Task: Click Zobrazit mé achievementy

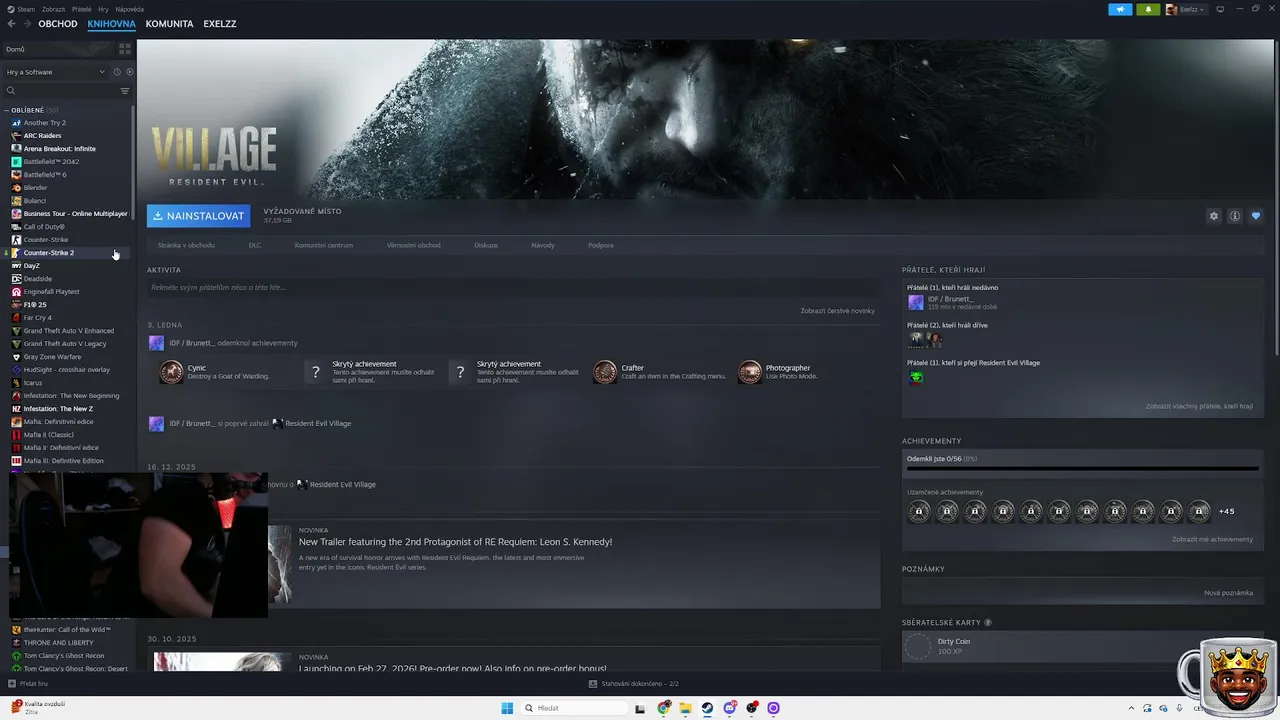Action: click(x=1212, y=539)
